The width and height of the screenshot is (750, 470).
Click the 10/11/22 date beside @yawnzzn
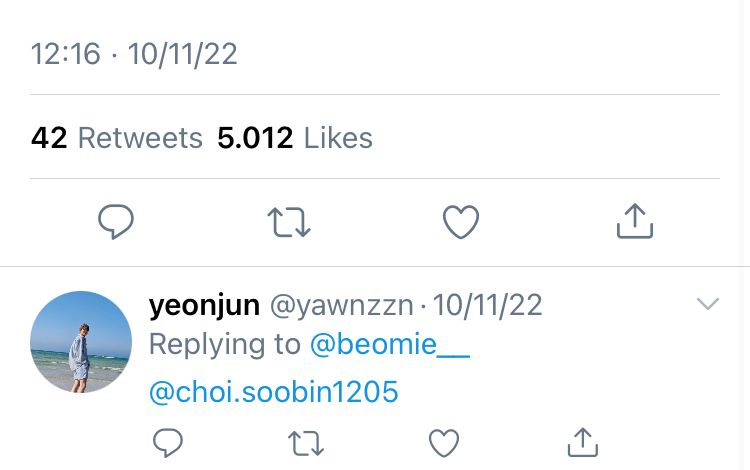tap(488, 305)
